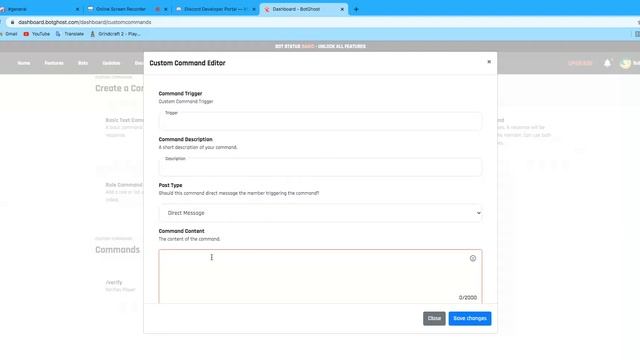Click the blue Save changes button
Viewport: 640px width, 360px height.
(470, 318)
